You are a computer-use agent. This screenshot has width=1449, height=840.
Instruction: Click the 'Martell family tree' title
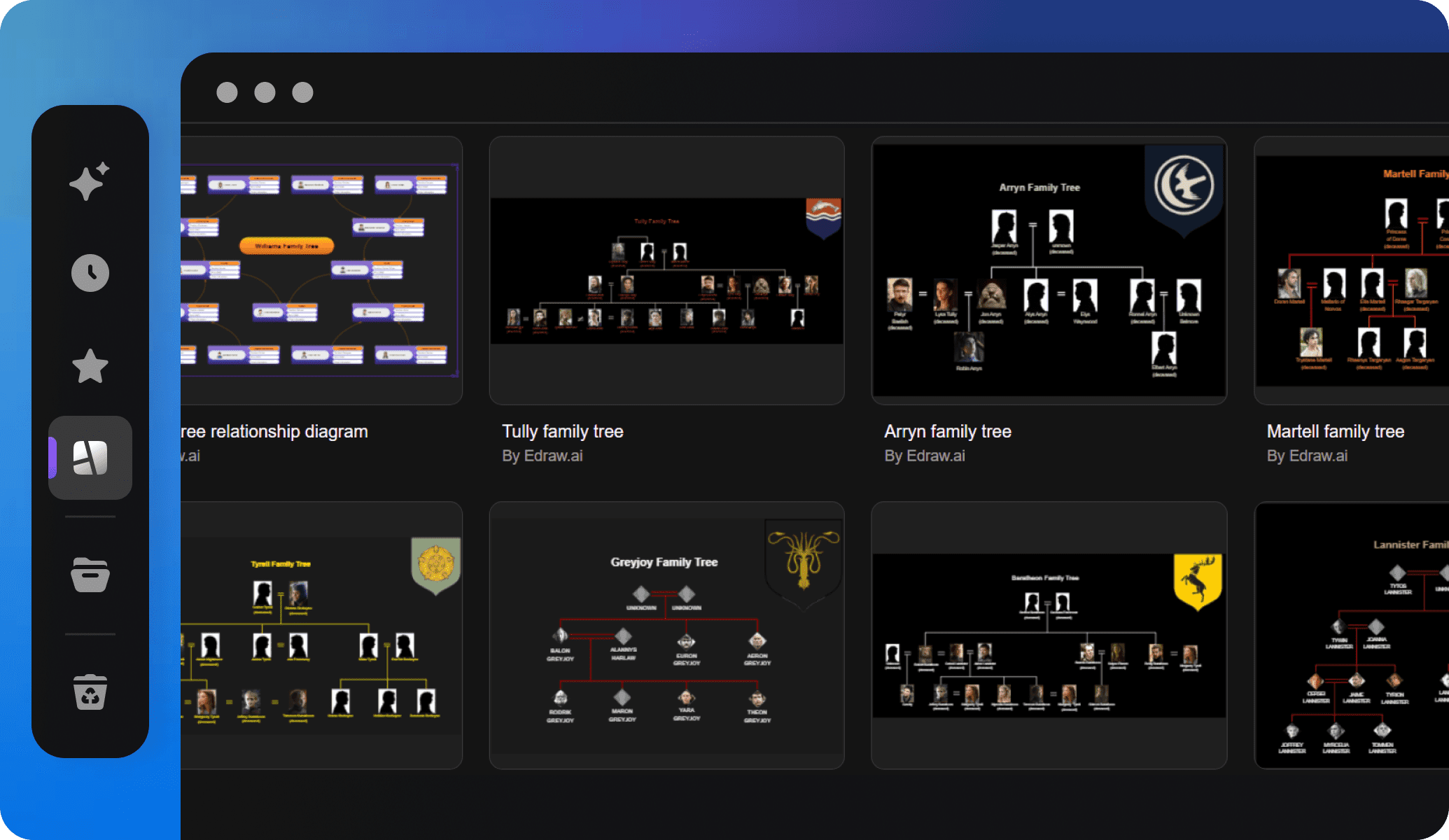(1336, 431)
